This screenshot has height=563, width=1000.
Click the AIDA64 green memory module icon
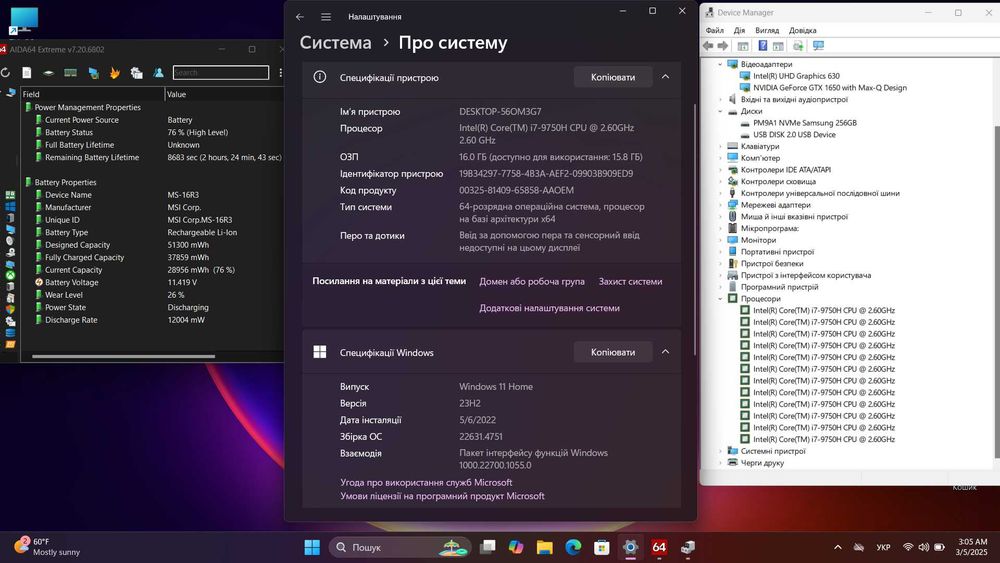(71, 73)
